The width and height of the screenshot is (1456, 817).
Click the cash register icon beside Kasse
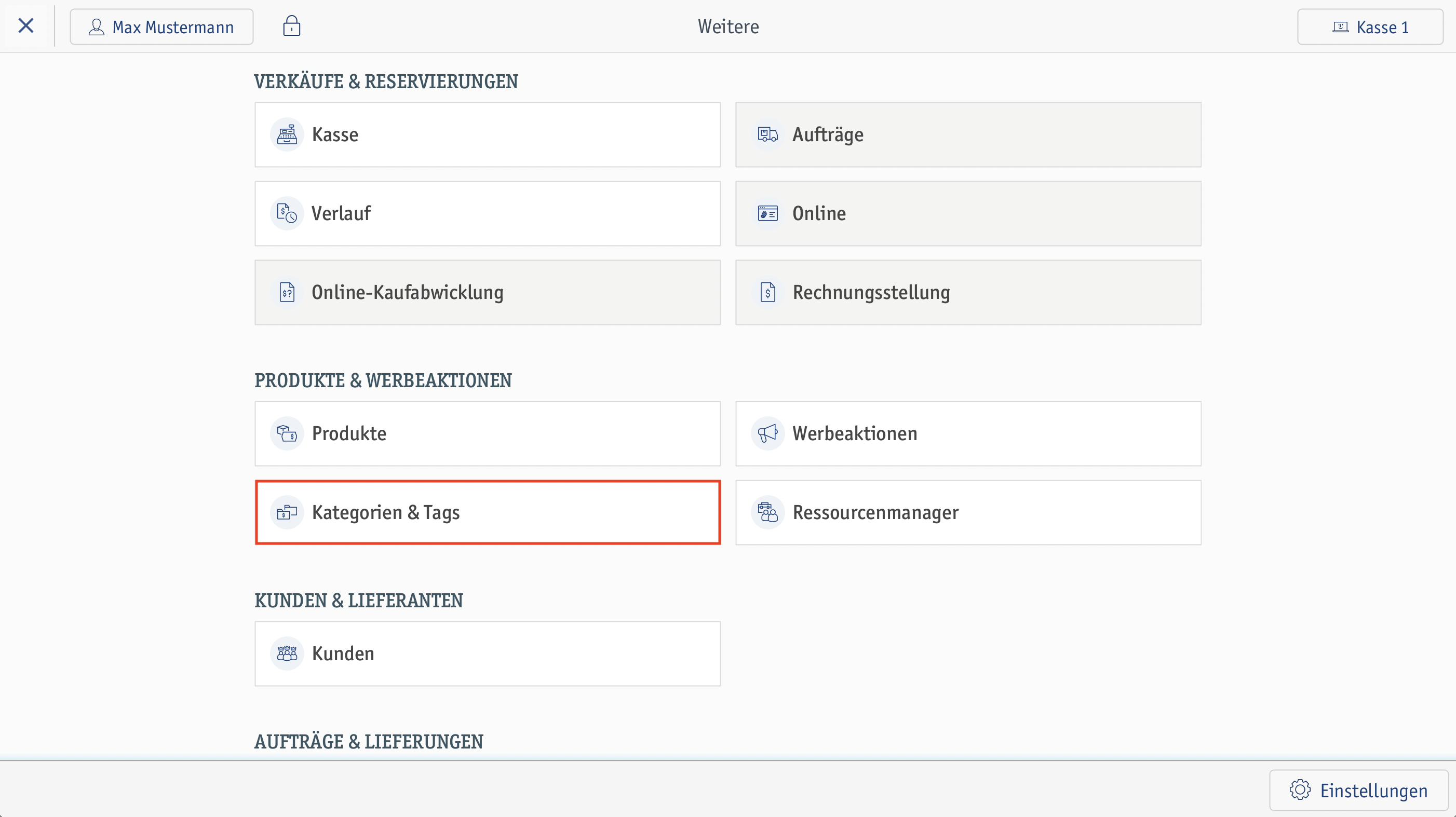[287, 134]
